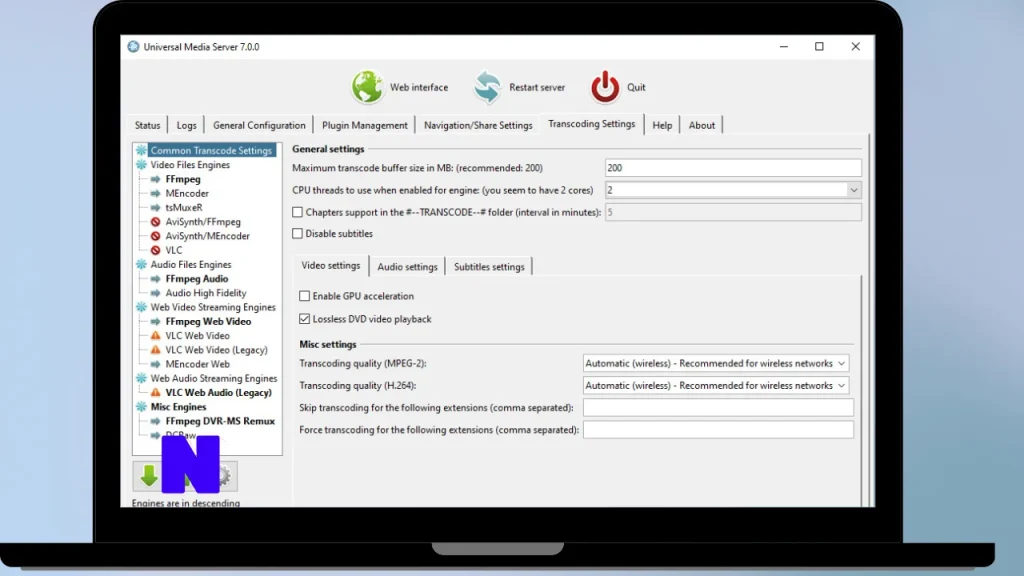Image resolution: width=1024 pixels, height=576 pixels.
Task: Click the red Quit power icon
Action: coord(605,87)
